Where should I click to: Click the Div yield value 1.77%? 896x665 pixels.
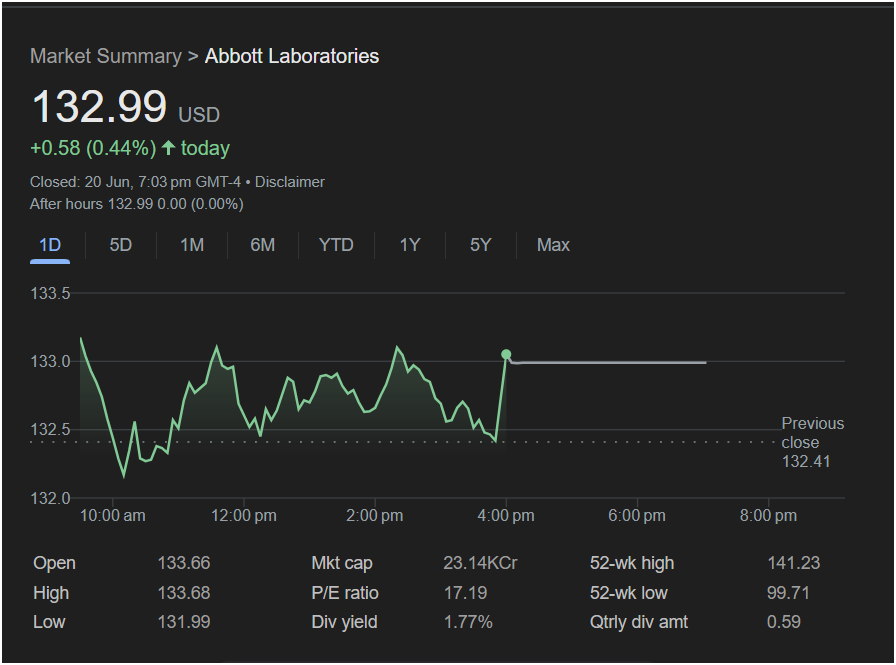click(x=468, y=622)
